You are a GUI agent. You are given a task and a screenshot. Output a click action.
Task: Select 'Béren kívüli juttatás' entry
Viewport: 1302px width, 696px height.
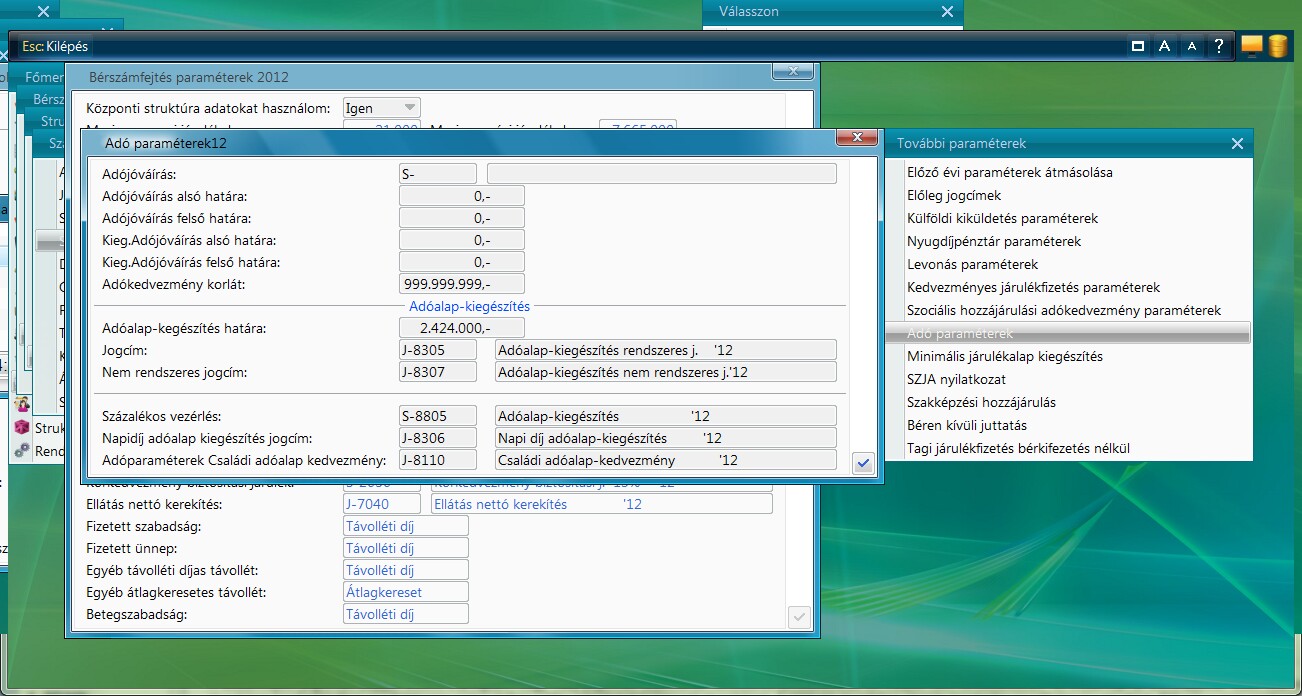coord(966,425)
